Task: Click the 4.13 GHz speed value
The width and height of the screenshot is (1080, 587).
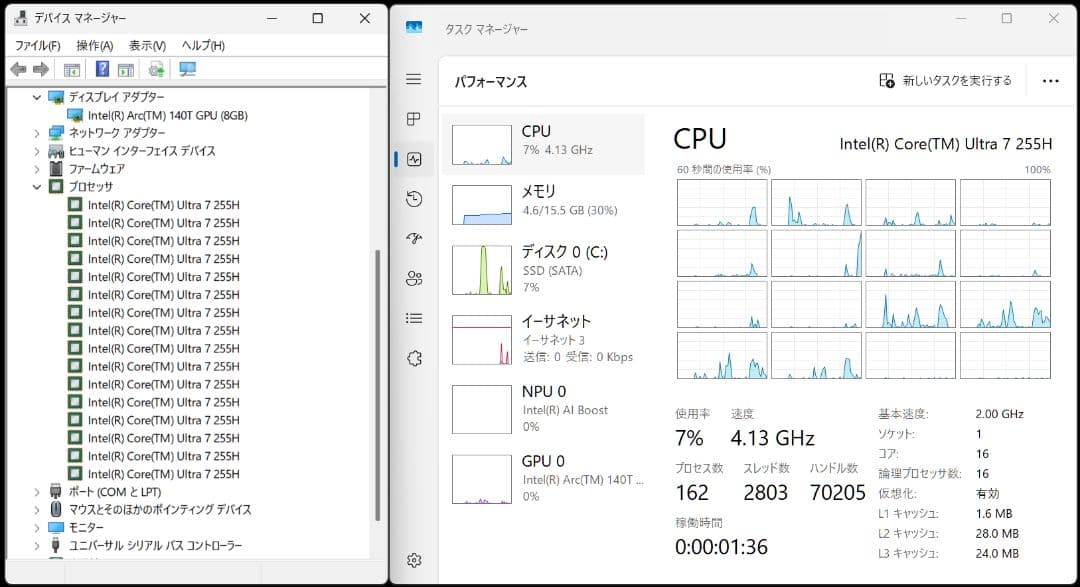Action: [772, 438]
